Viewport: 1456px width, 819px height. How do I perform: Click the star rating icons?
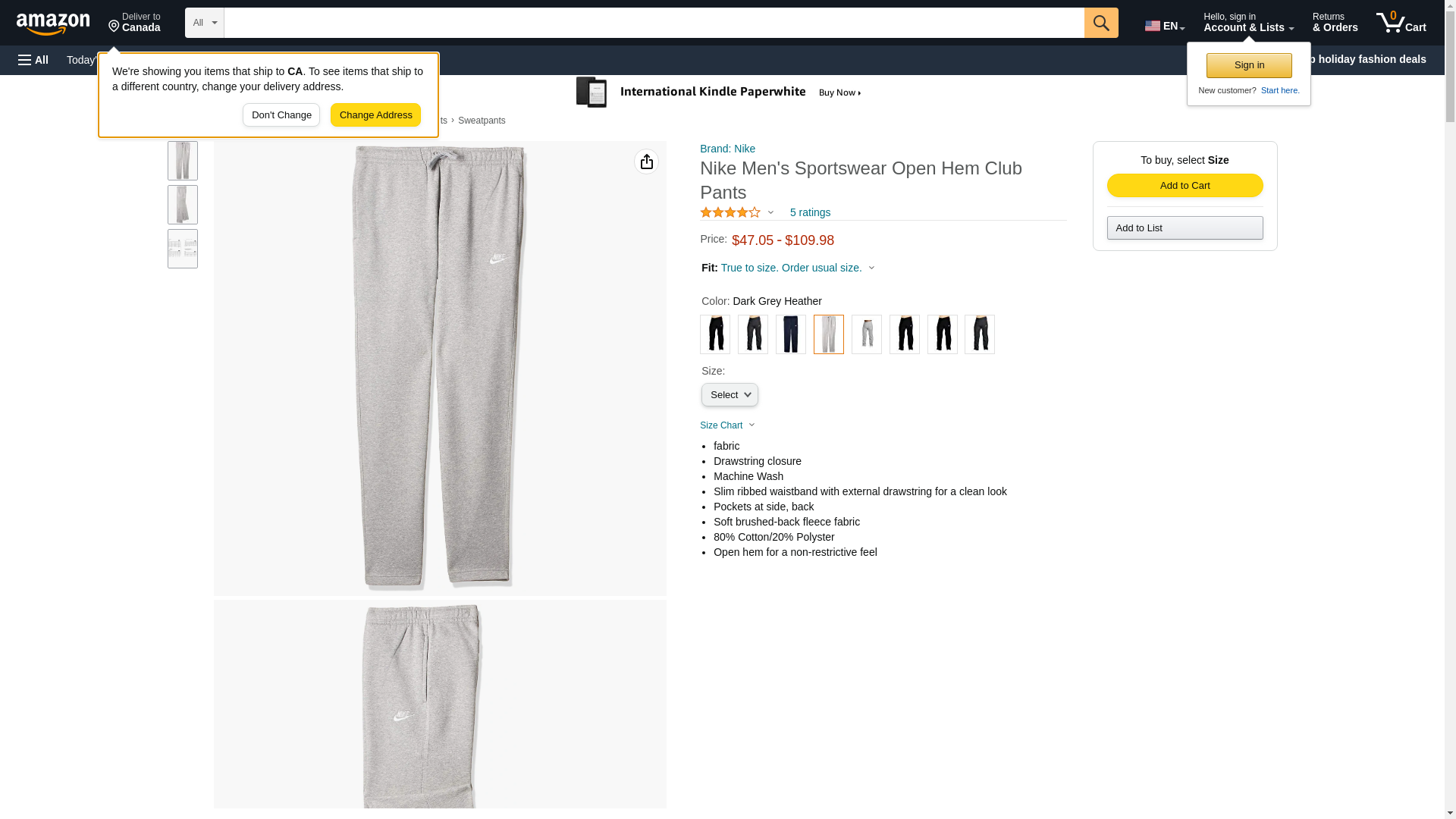[x=730, y=212]
